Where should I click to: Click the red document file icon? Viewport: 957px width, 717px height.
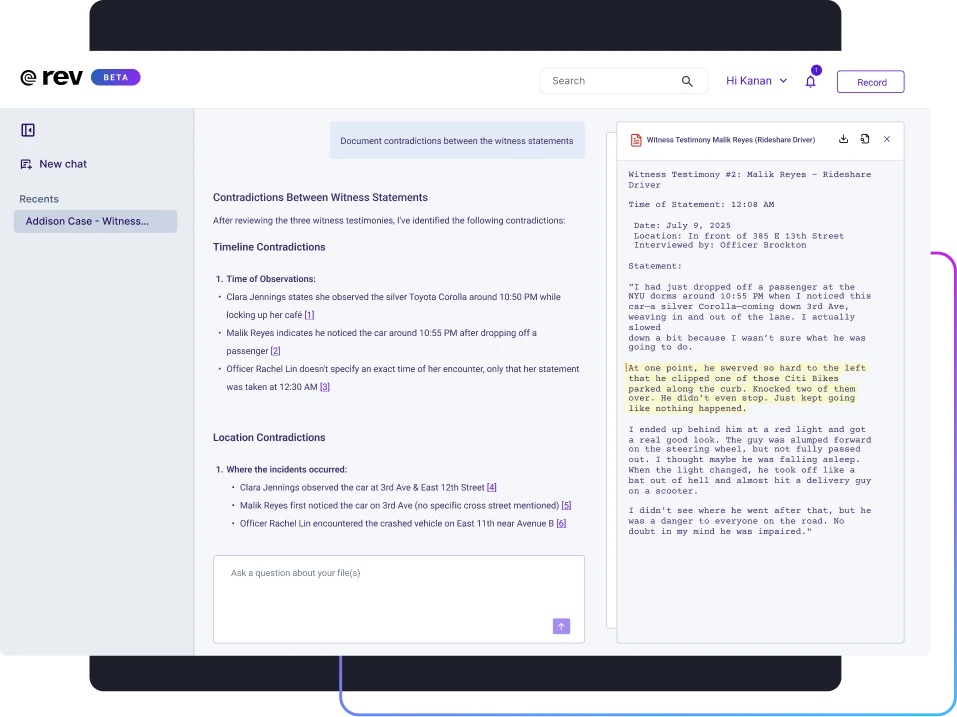[x=636, y=140]
